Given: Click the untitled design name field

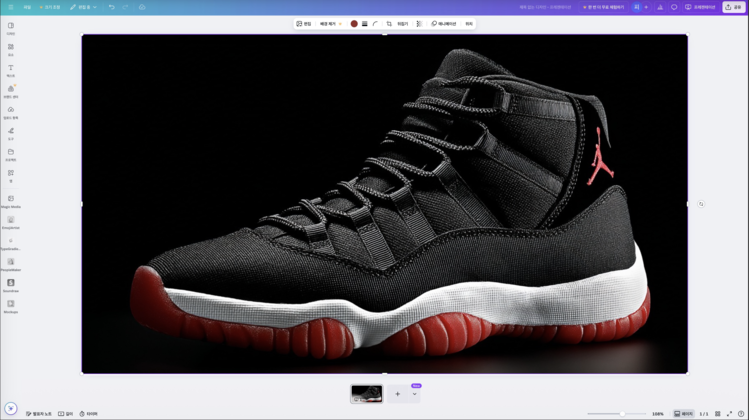Looking at the screenshot, I should pos(547,7).
